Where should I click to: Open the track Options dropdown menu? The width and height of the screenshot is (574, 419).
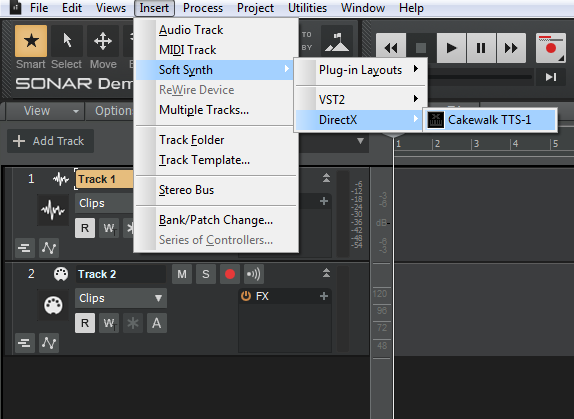110,111
